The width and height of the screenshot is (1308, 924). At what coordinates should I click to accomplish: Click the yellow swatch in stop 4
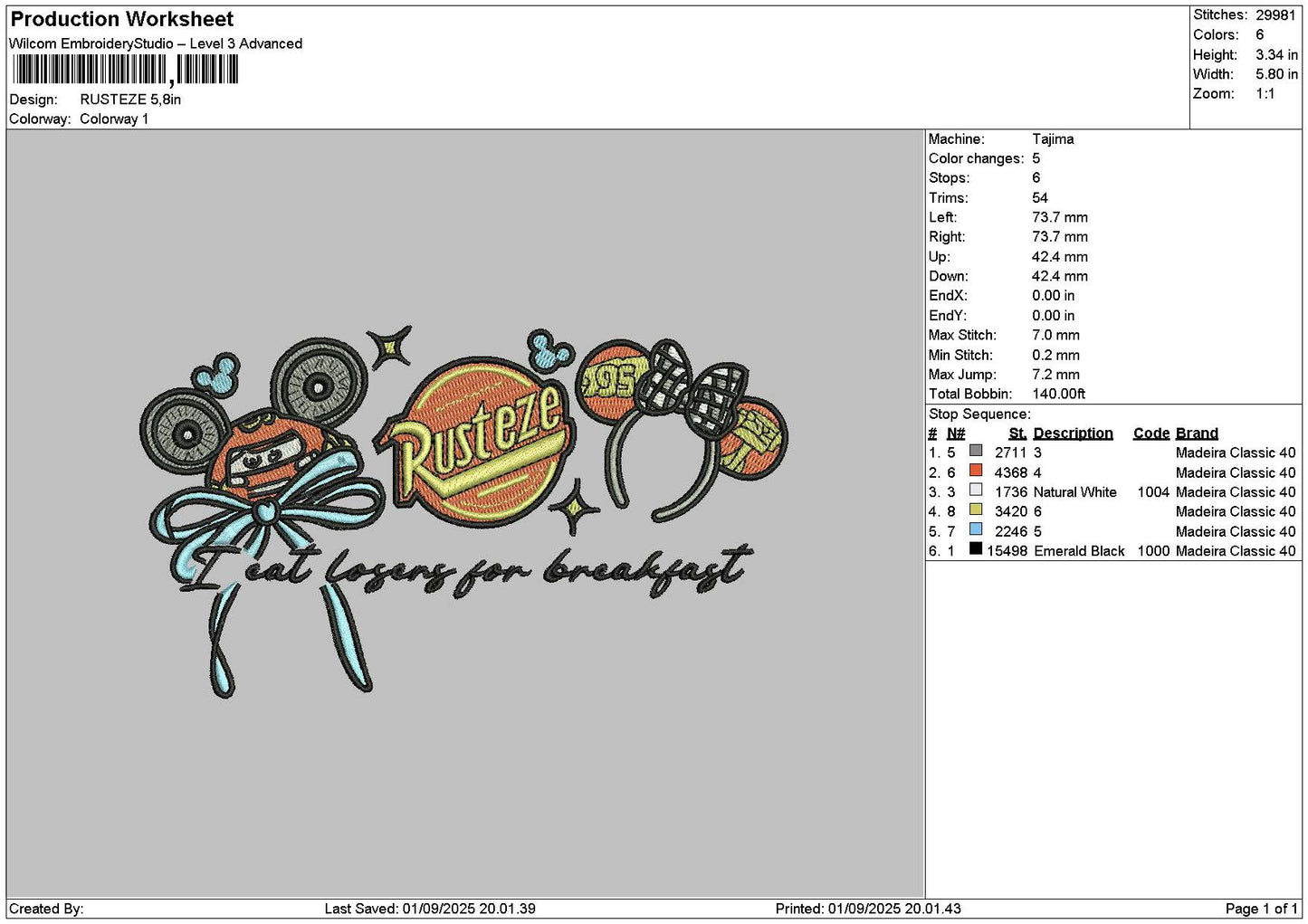[x=975, y=510]
